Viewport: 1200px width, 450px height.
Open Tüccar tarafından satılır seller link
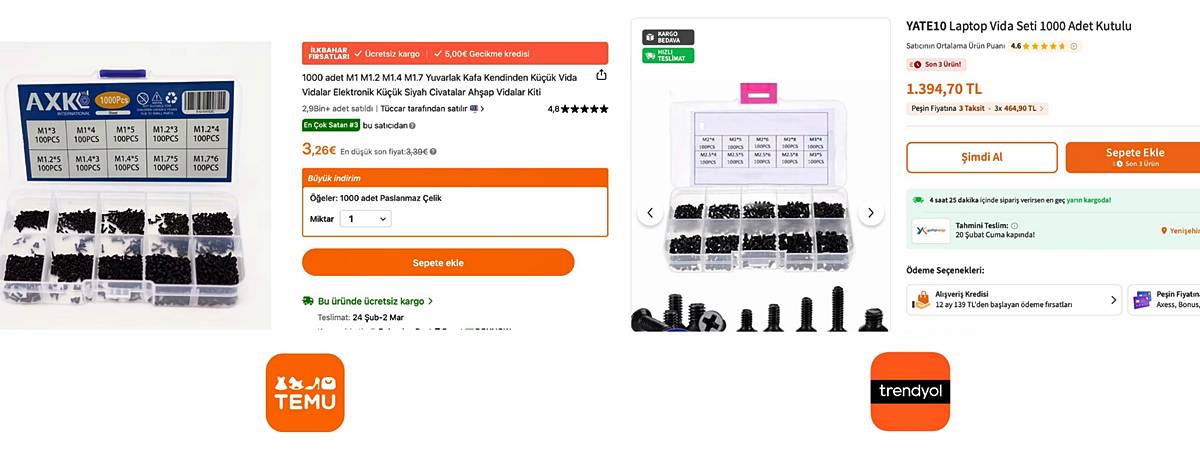pyautogui.click(x=430, y=109)
